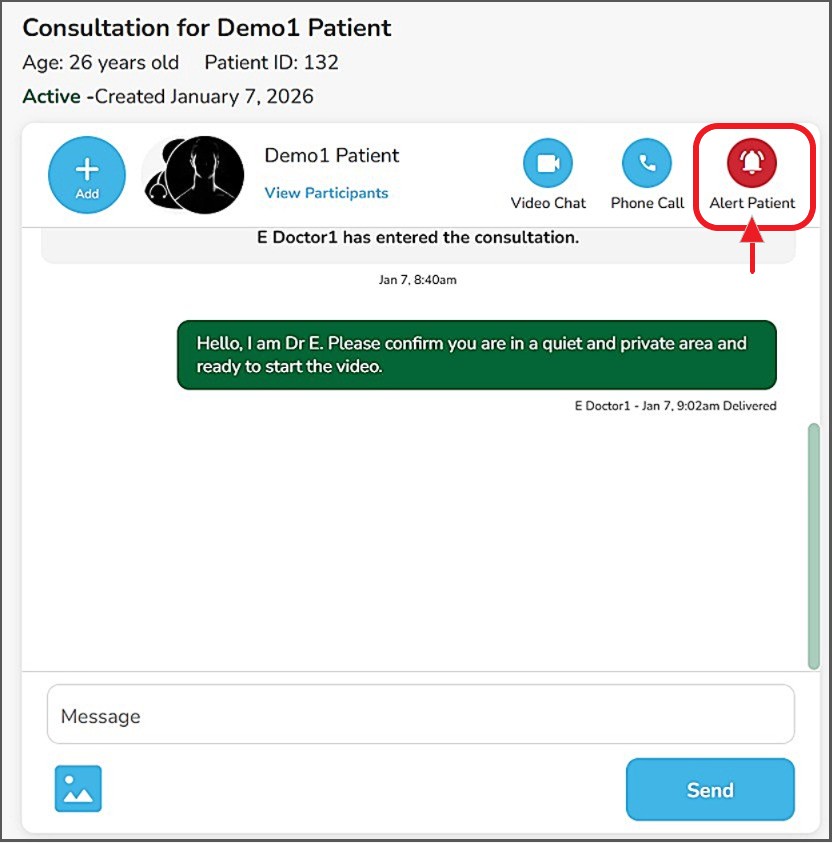Click the image attachment icon
832x843 pixels.
78,788
